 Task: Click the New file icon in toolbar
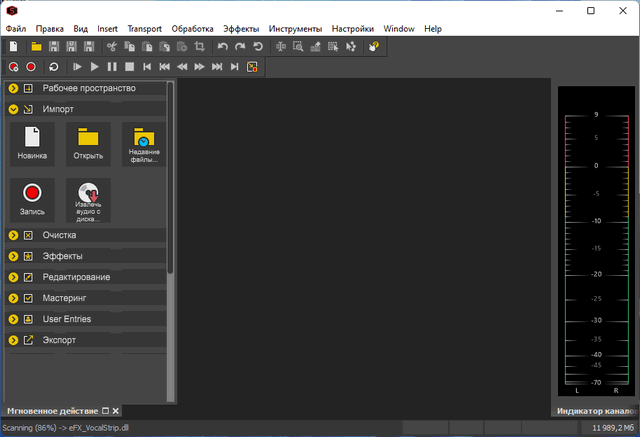pyautogui.click(x=13, y=47)
